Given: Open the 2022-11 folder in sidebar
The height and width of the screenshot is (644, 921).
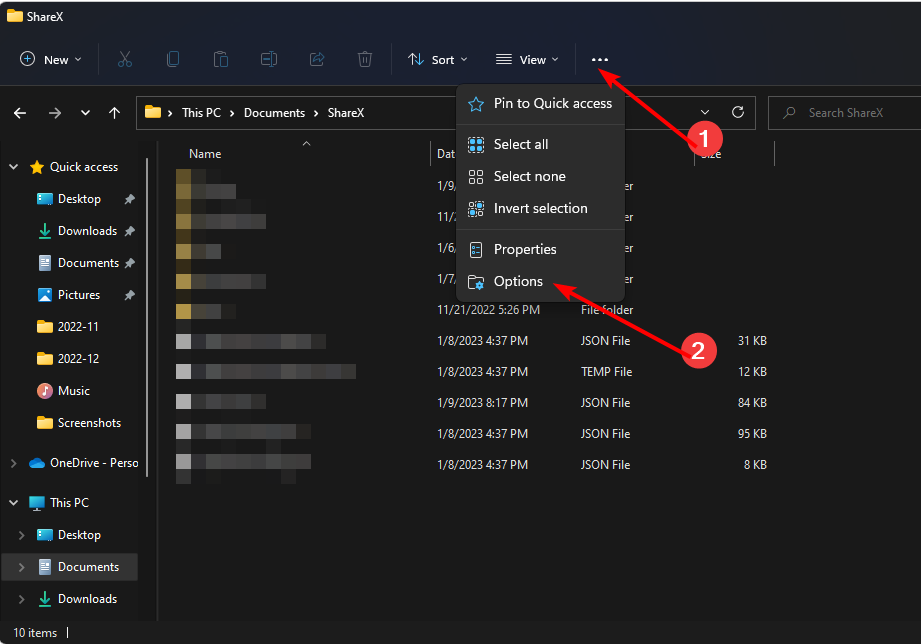Looking at the screenshot, I should 78,327.
